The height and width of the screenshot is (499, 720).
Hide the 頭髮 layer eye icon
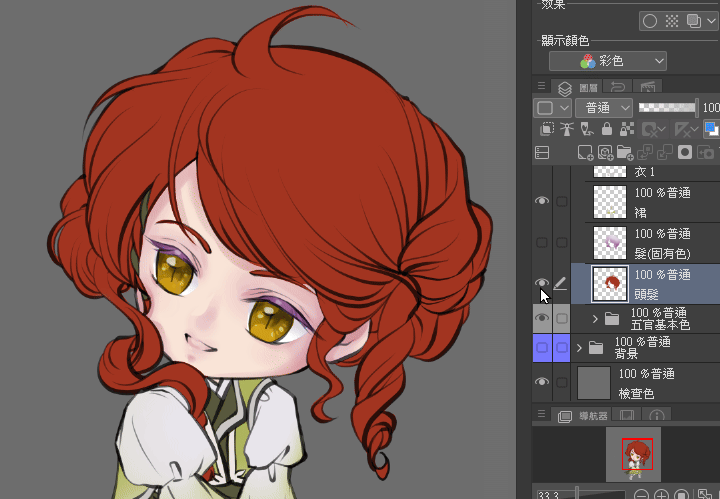point(542,282)
